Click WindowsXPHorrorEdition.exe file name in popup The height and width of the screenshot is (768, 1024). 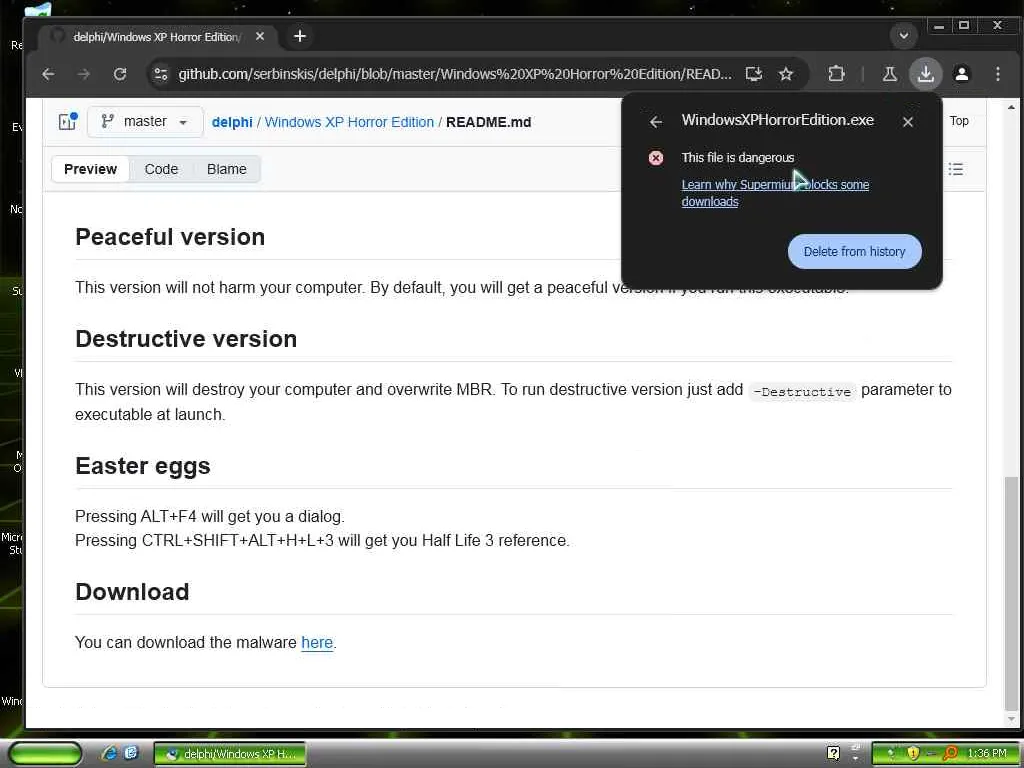pos(777,120)
